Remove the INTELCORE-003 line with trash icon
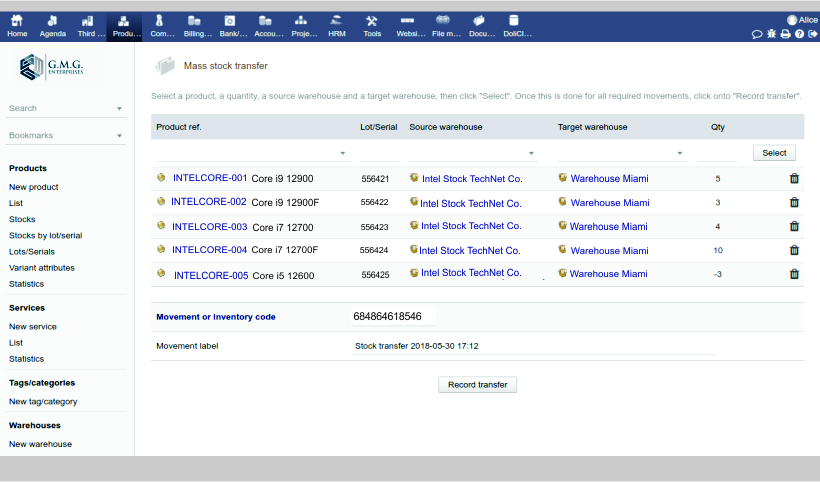The height and width of the screenshot is (482, 820). coord(794,227)
